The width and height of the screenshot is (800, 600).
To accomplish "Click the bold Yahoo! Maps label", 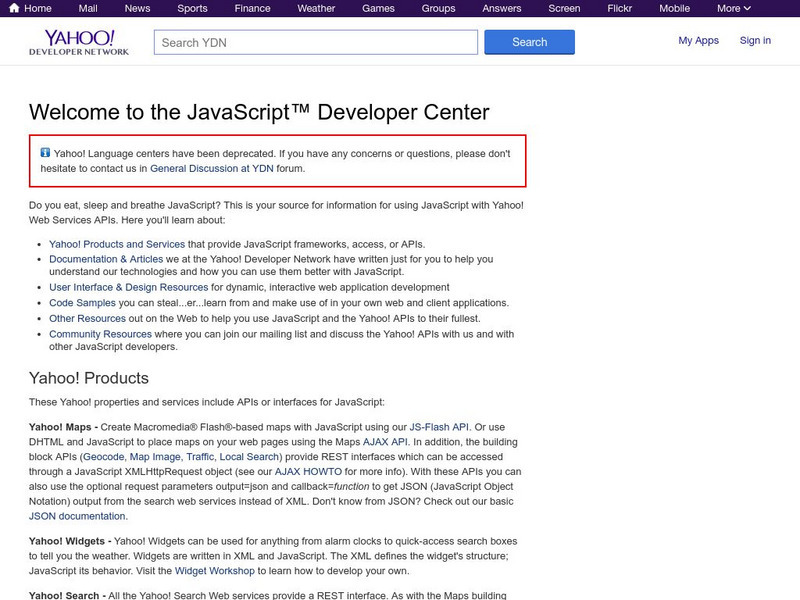I will (60, 427).
